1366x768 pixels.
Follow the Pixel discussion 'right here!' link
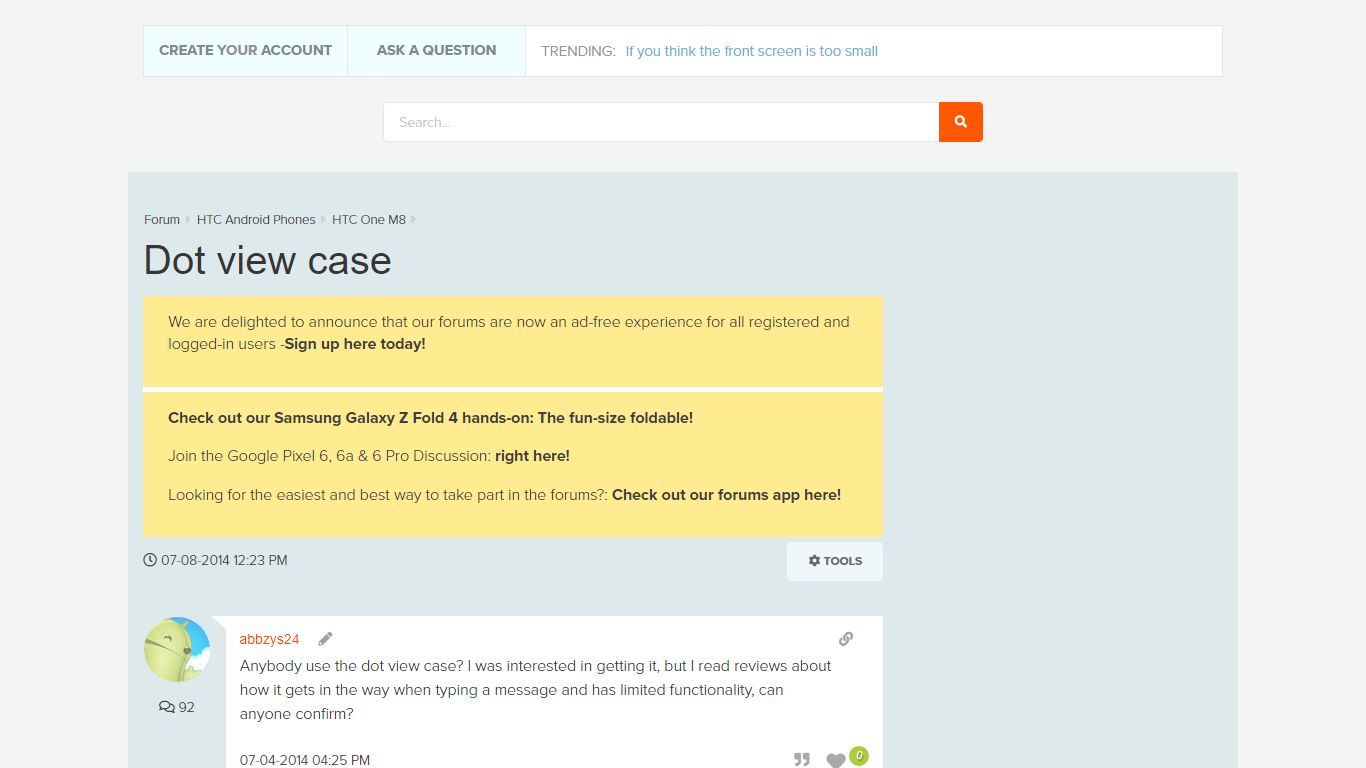(532, 456)
